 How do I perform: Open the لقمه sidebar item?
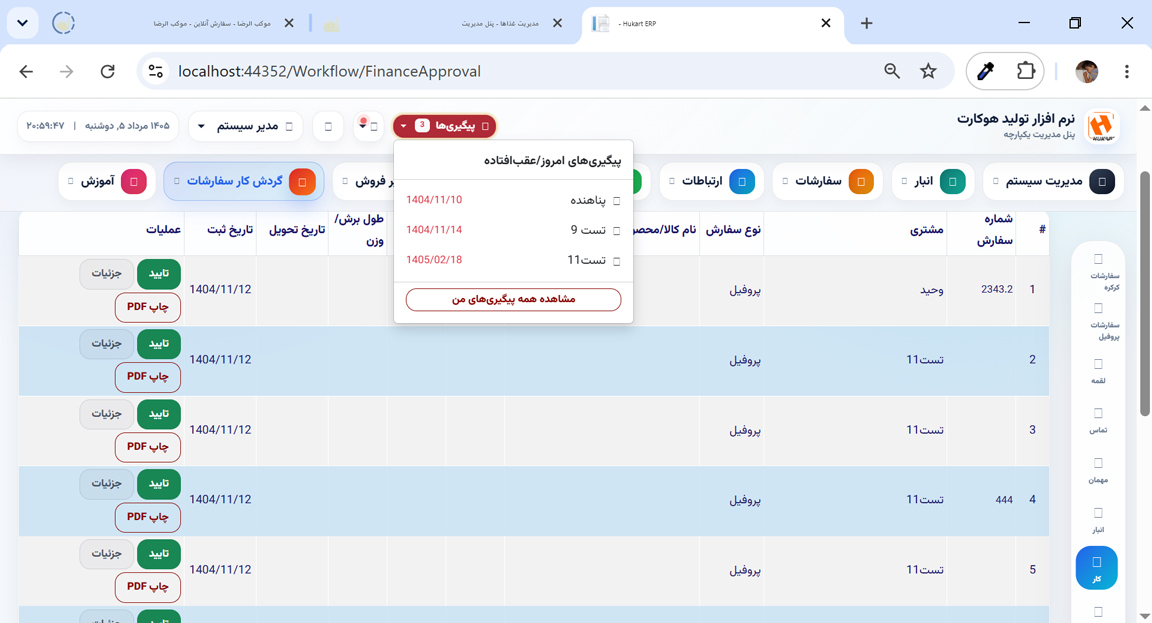pos(1098,371)
